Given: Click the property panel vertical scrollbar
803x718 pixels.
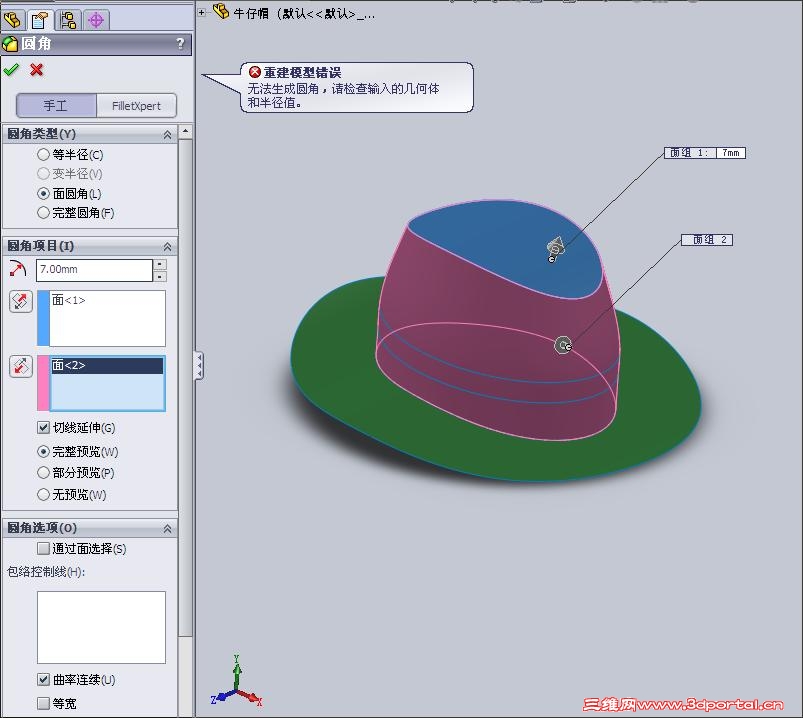Looking at the screenshot, I should [x=185, y=388].
